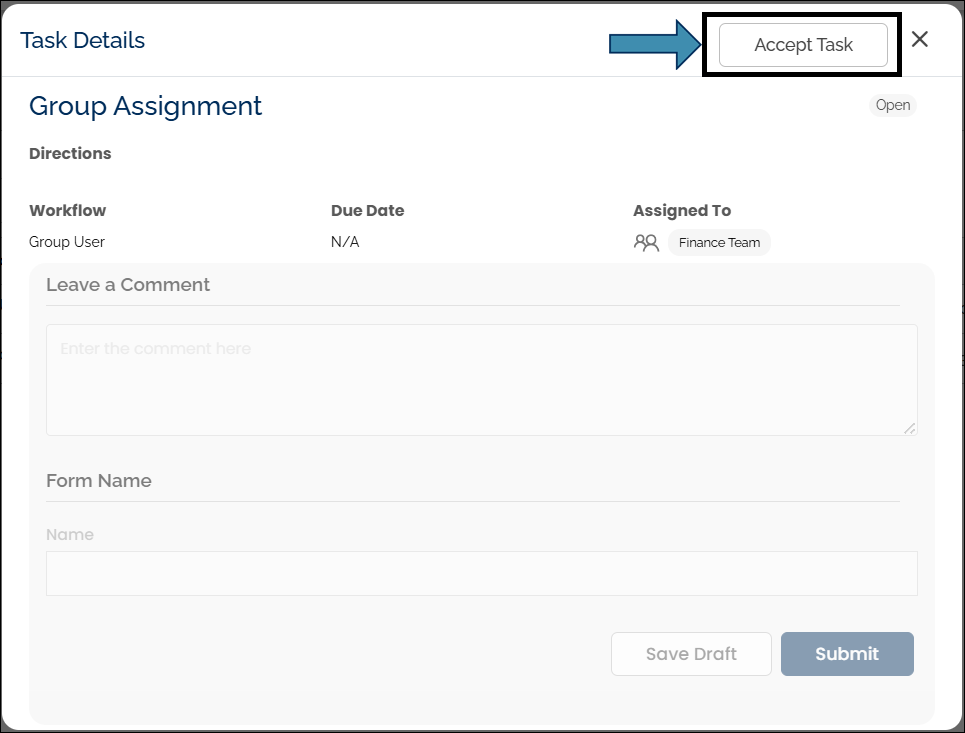Select the Finance Team chip
This screenshot has height=733, width=965.
719,242
